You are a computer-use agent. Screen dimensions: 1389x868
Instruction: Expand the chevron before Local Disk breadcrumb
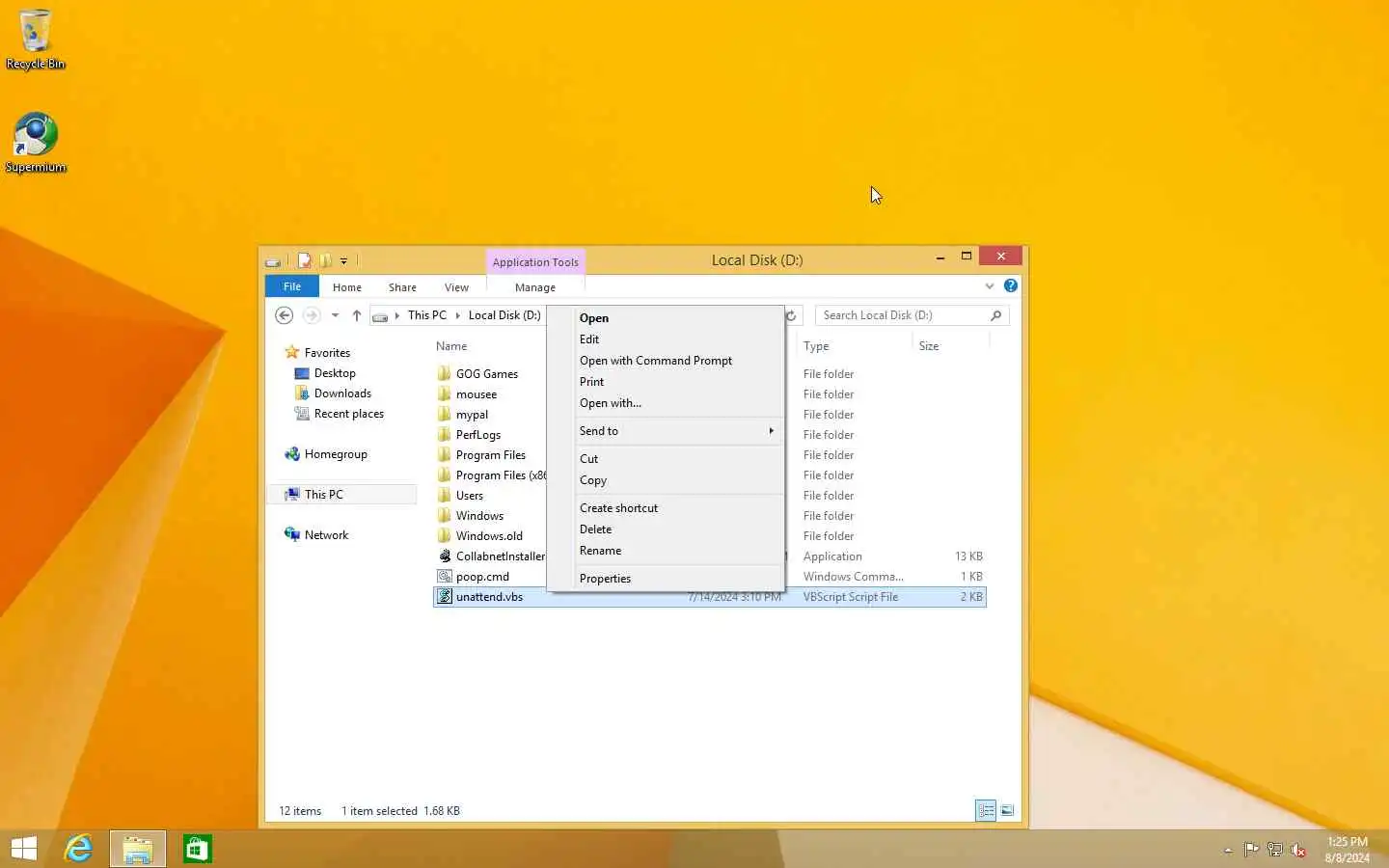coord(458,315)
